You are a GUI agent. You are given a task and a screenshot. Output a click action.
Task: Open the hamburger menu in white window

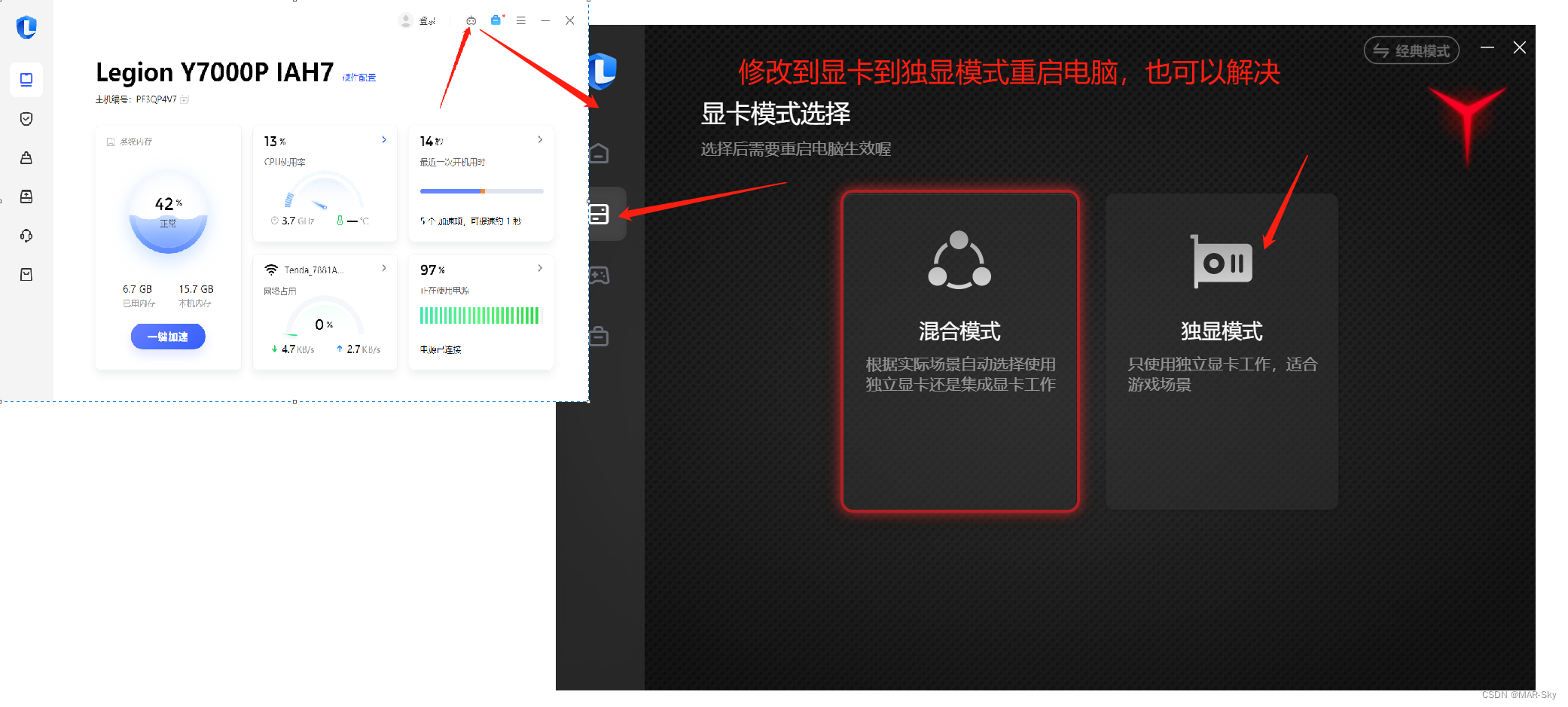tap(521, 20)
